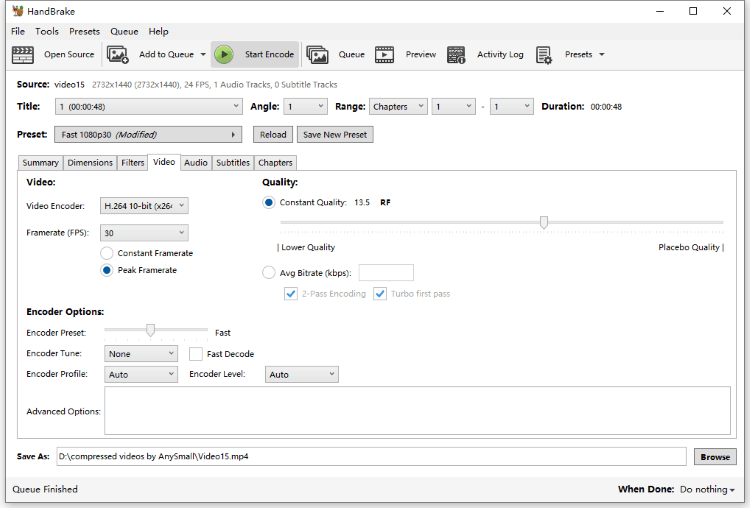
Task: Open the Title dropdown showing 1 (00:00:48)
Action: tap(149, 107)
